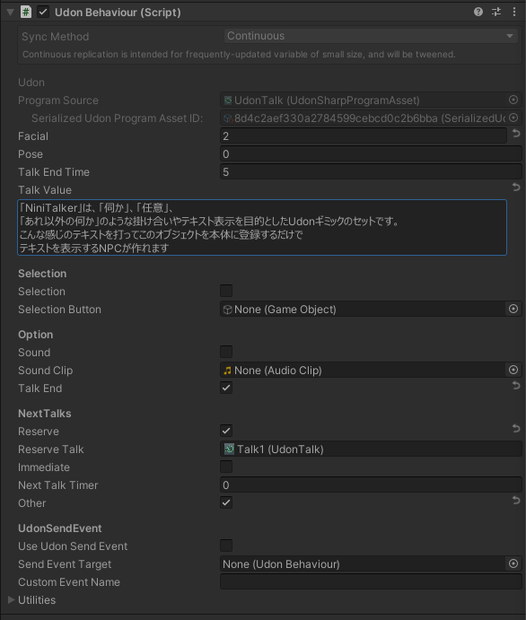This screenshot has height=620, width=526.
Task: Revert the Talk Value override
Action: (x=516, y=187)
